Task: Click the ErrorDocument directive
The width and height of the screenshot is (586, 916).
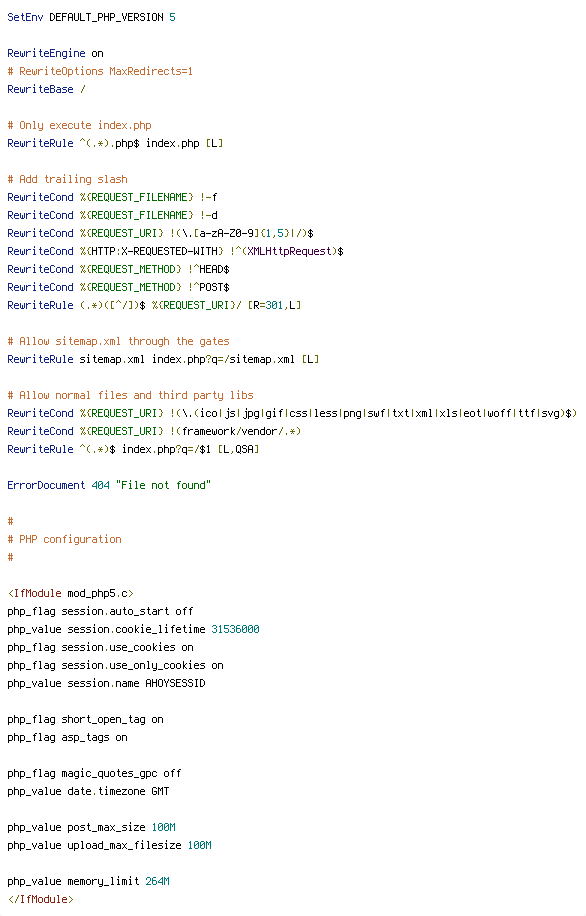Action: pos(46,485)
